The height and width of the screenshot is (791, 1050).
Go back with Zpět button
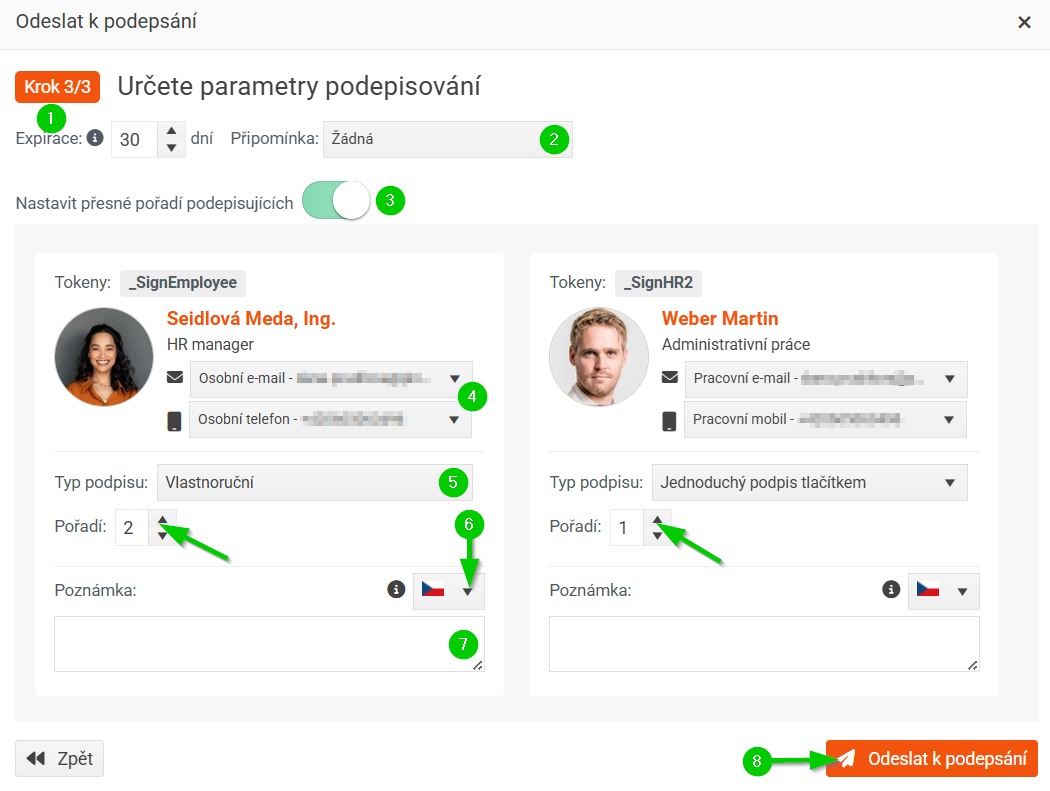coord(60,758)
